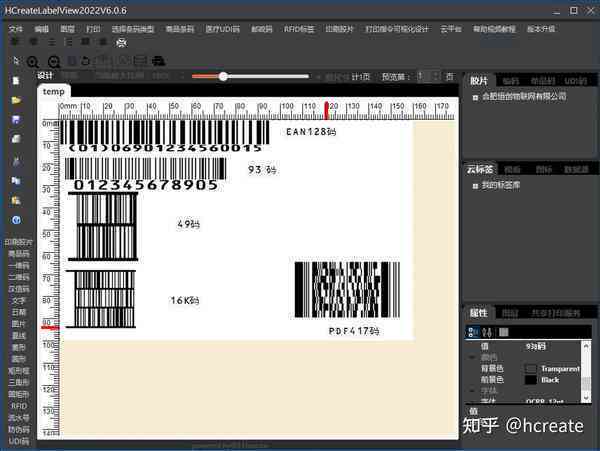Choose 二维码 in the left palette
600x451 pixels.
(18, 277)
